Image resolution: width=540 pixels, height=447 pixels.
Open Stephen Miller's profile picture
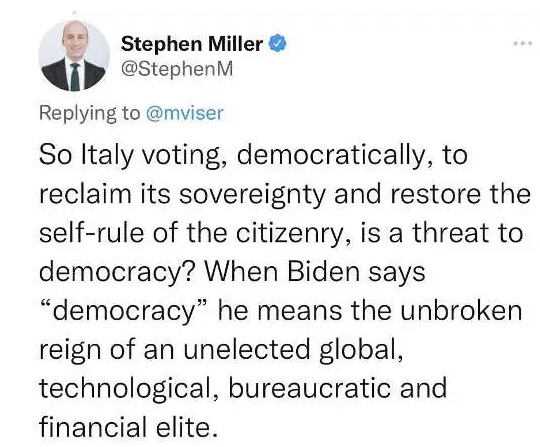pos(74,56)
